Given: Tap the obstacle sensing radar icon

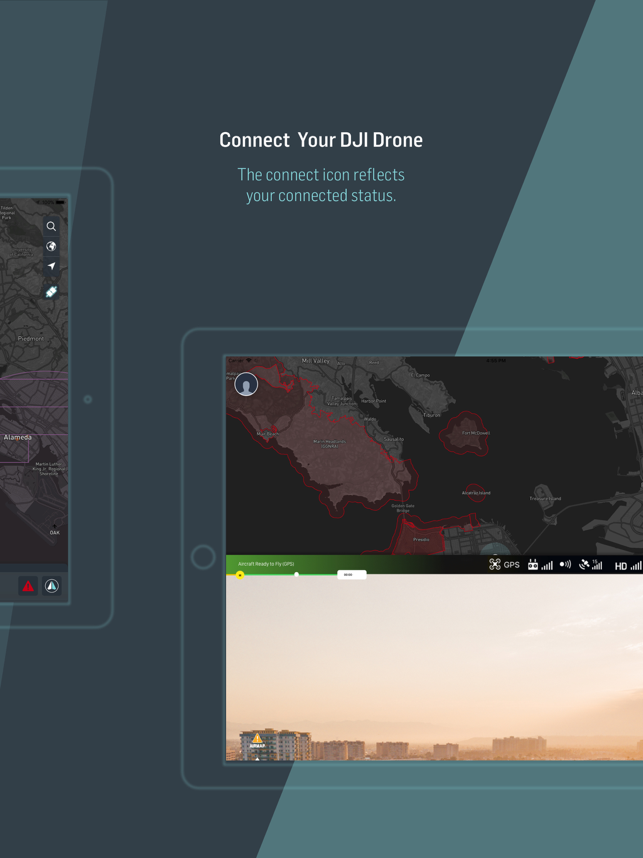Looking at the screenshot, I should [565, 564].
